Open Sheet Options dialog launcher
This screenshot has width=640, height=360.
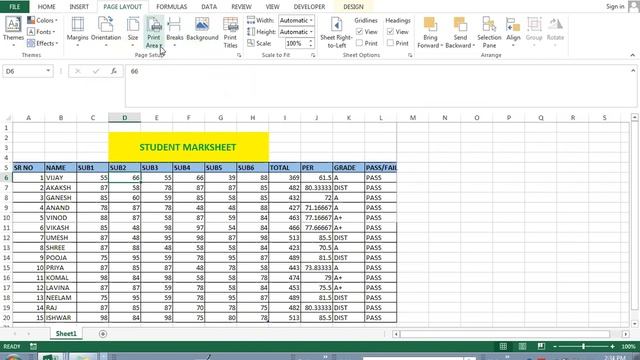pyautogui.click(x=410, y=55)
